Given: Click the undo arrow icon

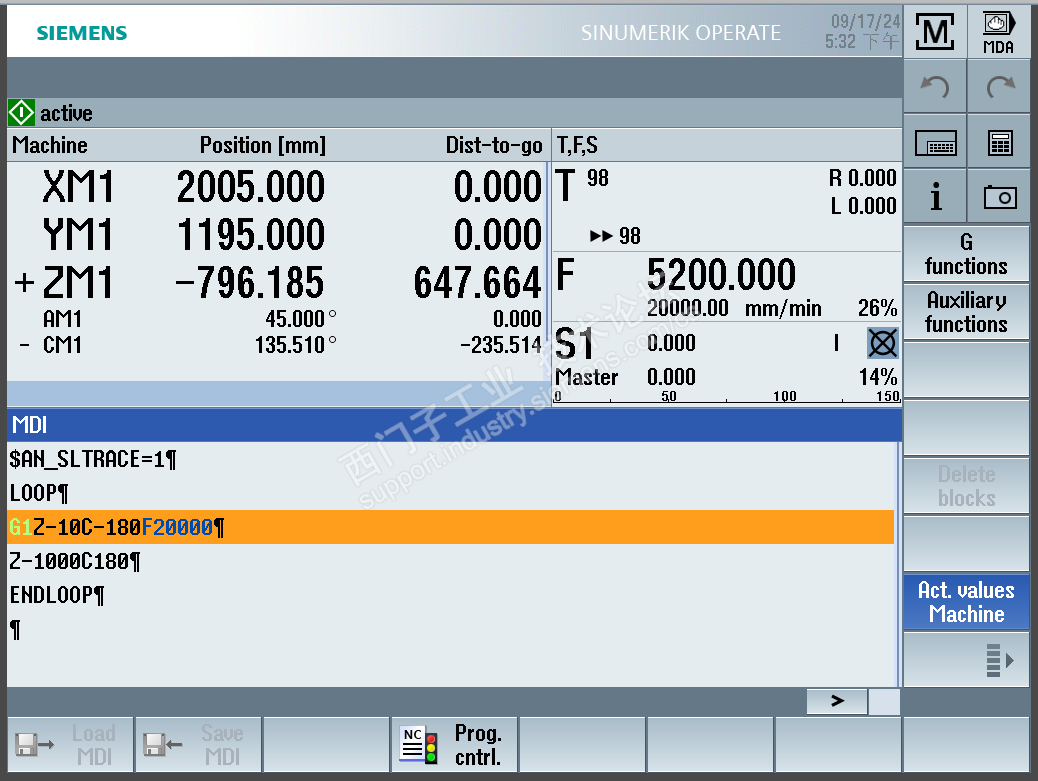Looking at the screenshot, I should (x=935, y=87).
